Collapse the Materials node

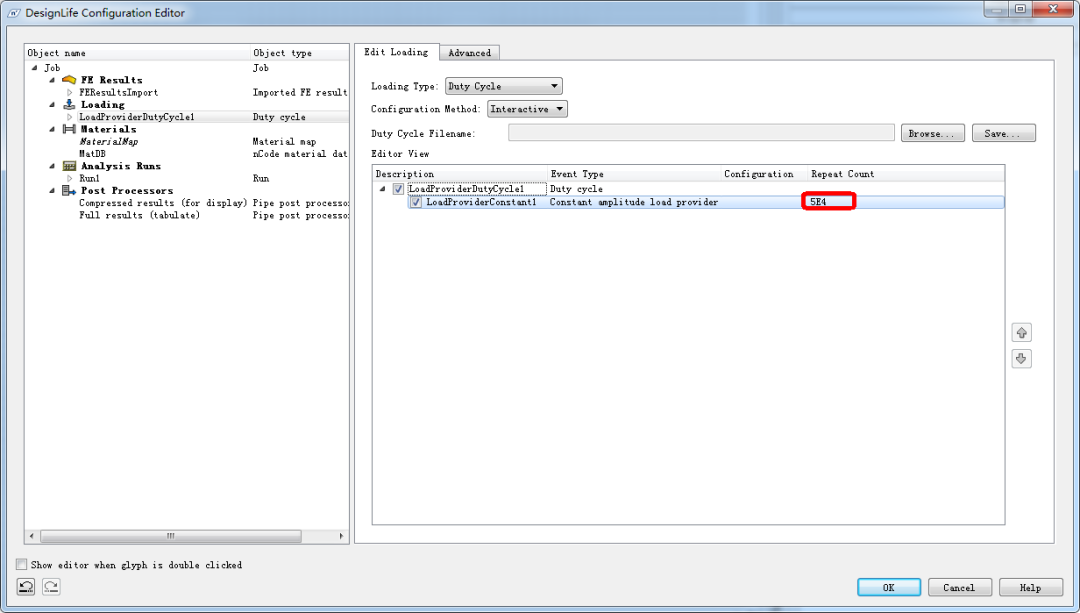pos(52,129)
